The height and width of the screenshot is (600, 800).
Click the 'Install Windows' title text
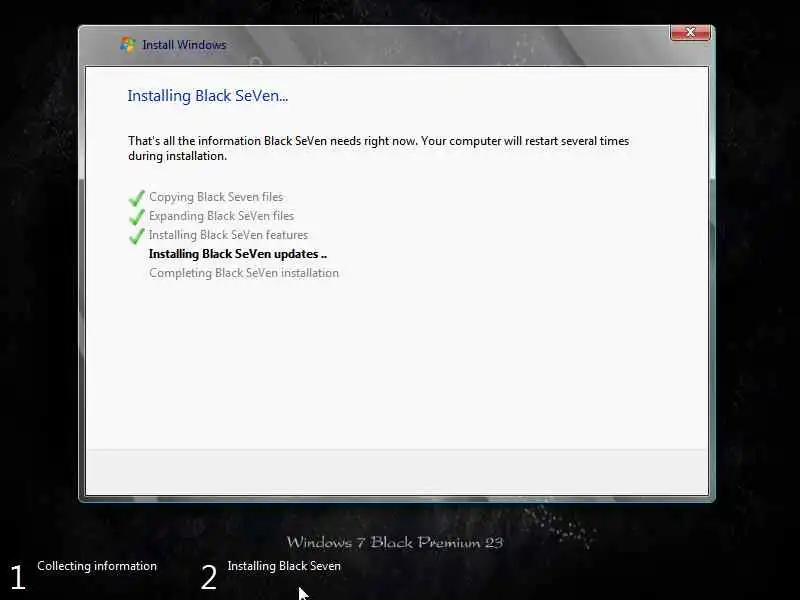[184, 45]
